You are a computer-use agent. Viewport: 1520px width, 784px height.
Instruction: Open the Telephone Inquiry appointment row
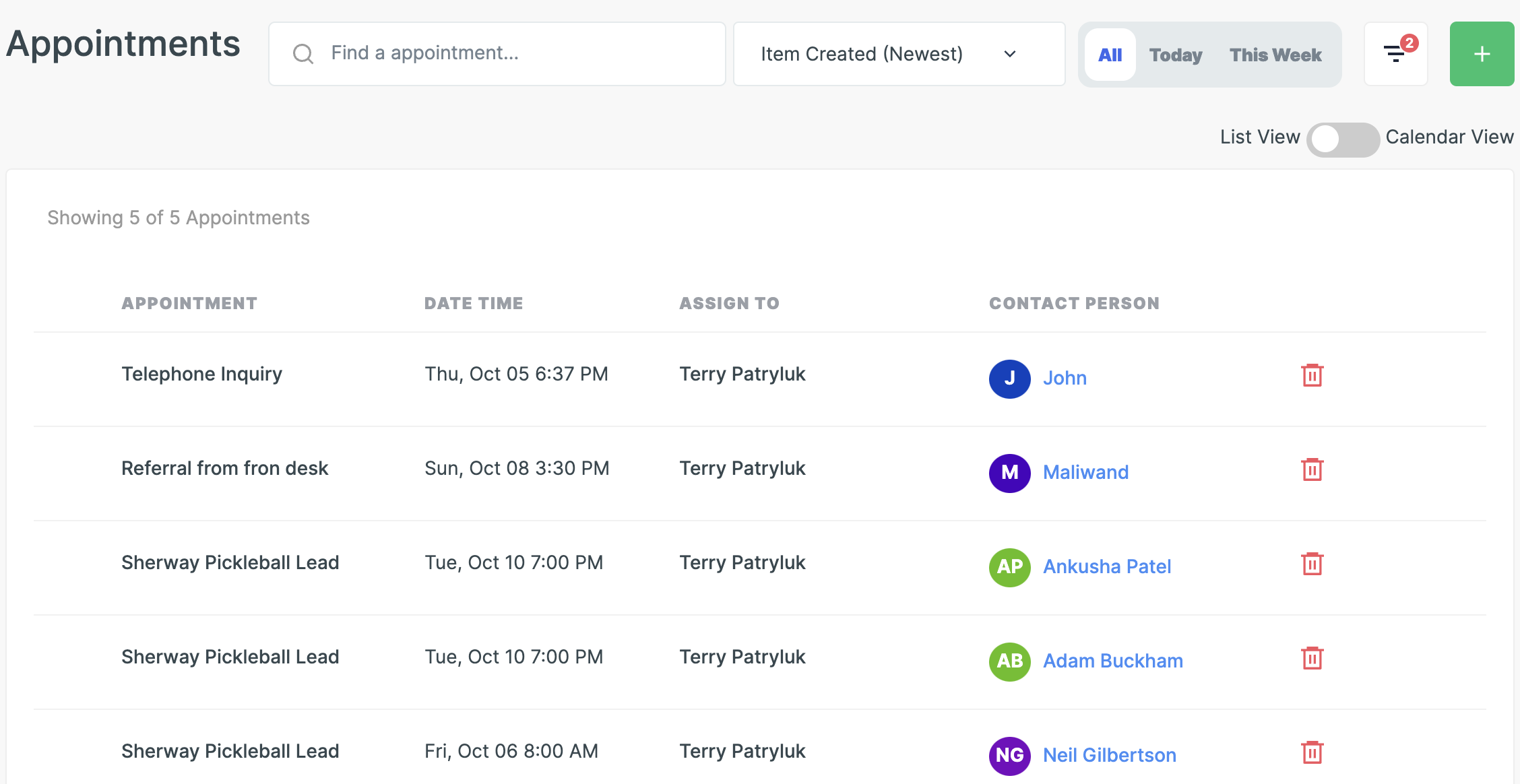201,374
